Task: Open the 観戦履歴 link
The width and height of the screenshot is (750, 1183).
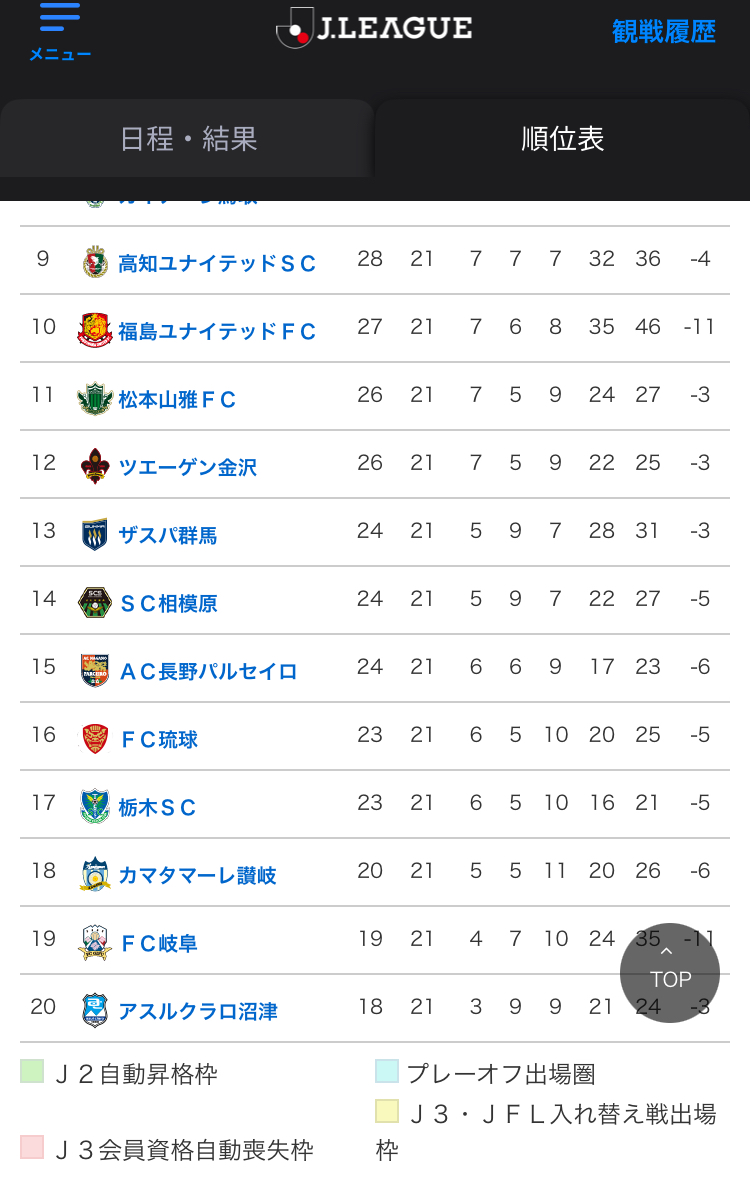Action: [x=663, y=32]
